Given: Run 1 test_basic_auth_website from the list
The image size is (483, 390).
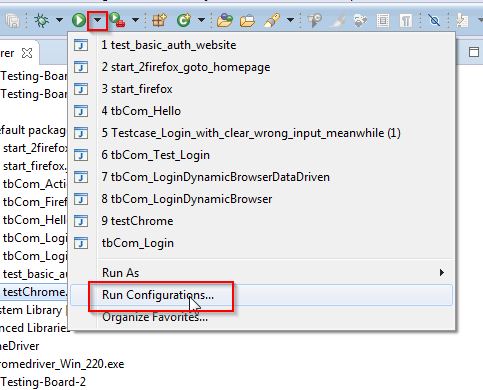Looking at the screenshot, I should (x=261, y=45).
